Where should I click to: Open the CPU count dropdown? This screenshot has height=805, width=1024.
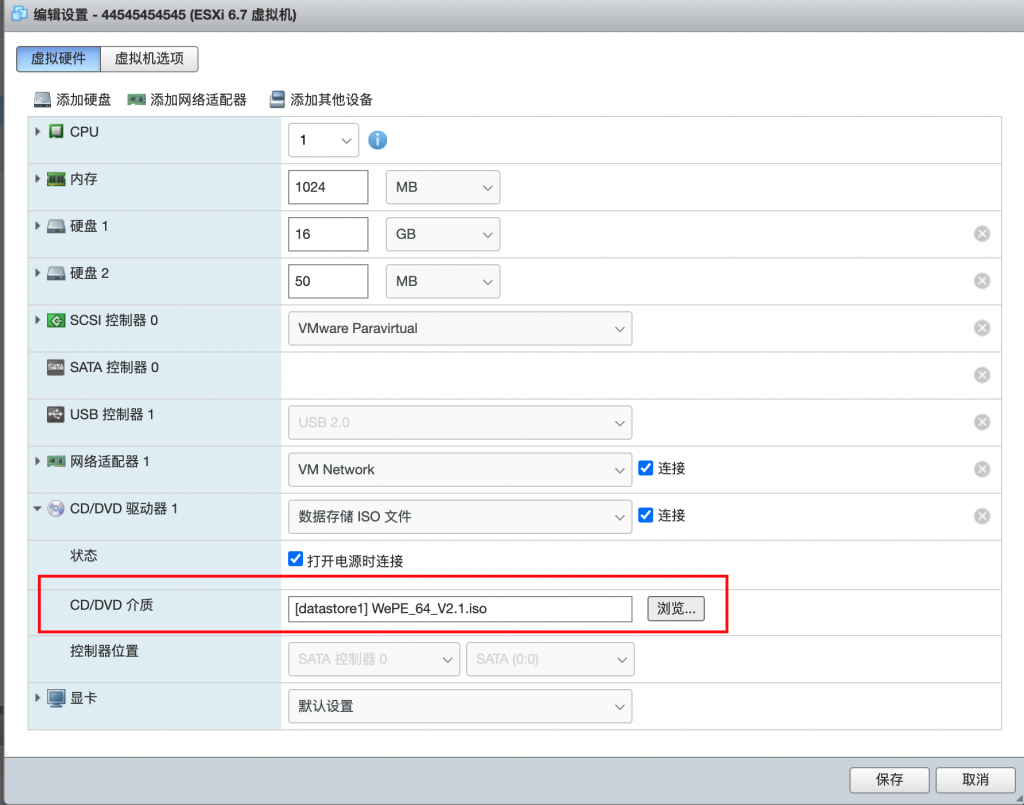click(323, 140)
